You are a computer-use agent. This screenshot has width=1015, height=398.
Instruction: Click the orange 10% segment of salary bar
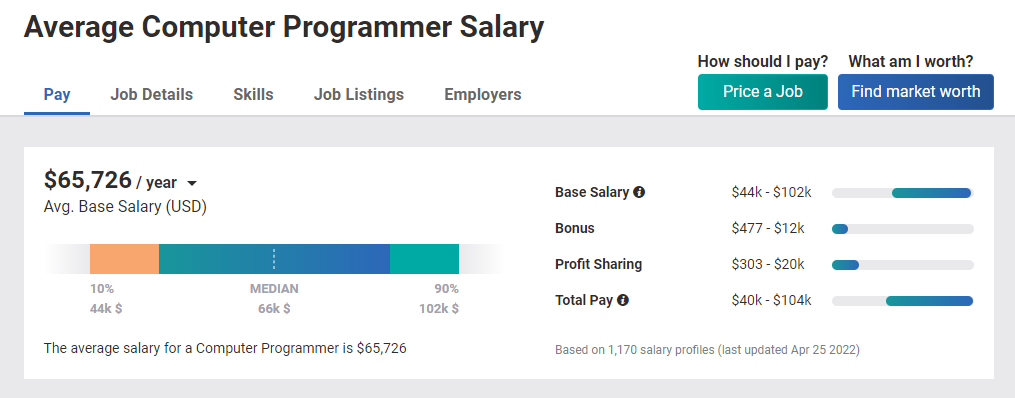coord(124,259)
